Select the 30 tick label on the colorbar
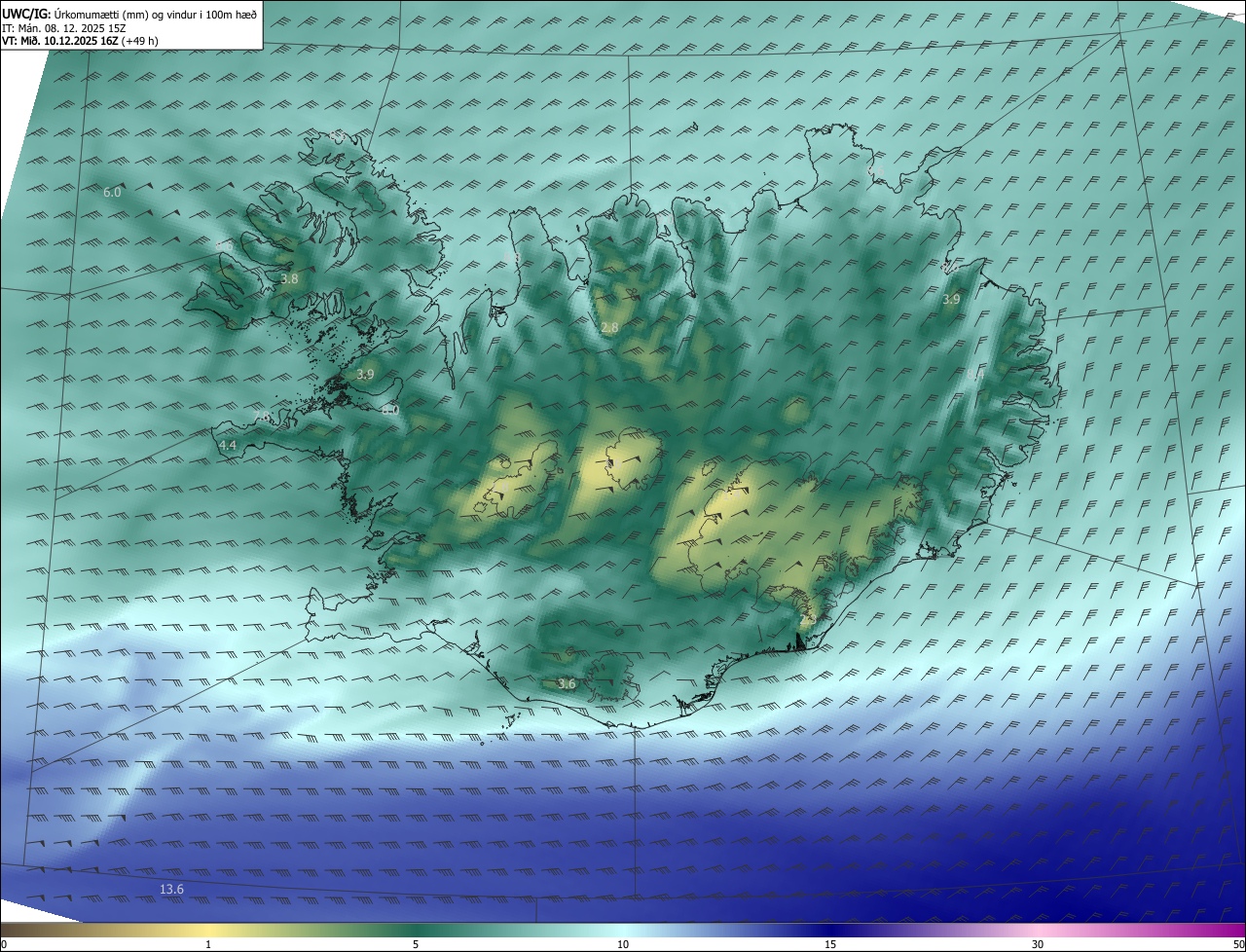 coord(1038,944)
